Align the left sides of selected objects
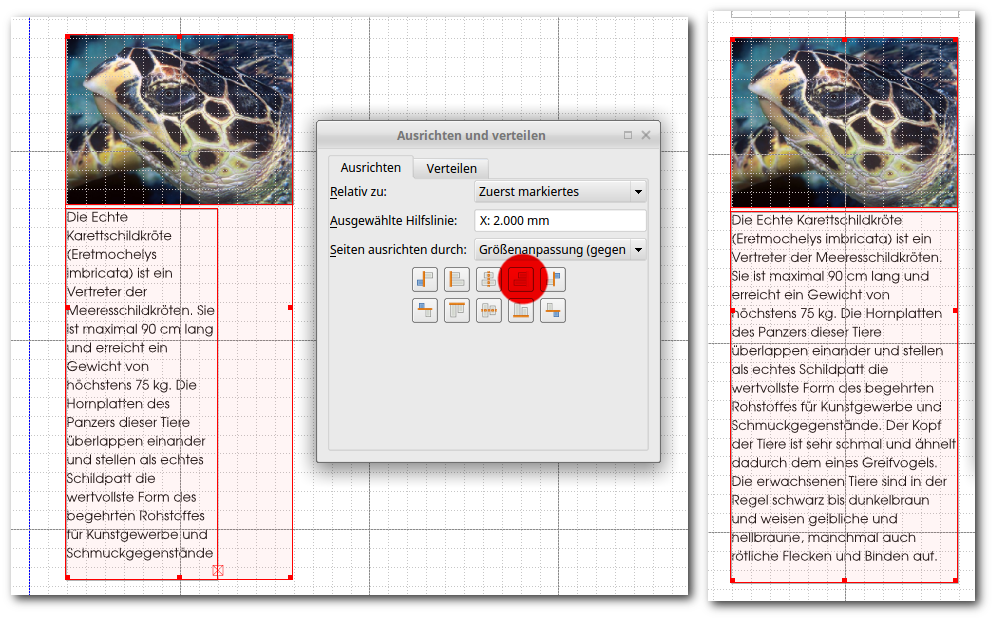 pos(457,279)
